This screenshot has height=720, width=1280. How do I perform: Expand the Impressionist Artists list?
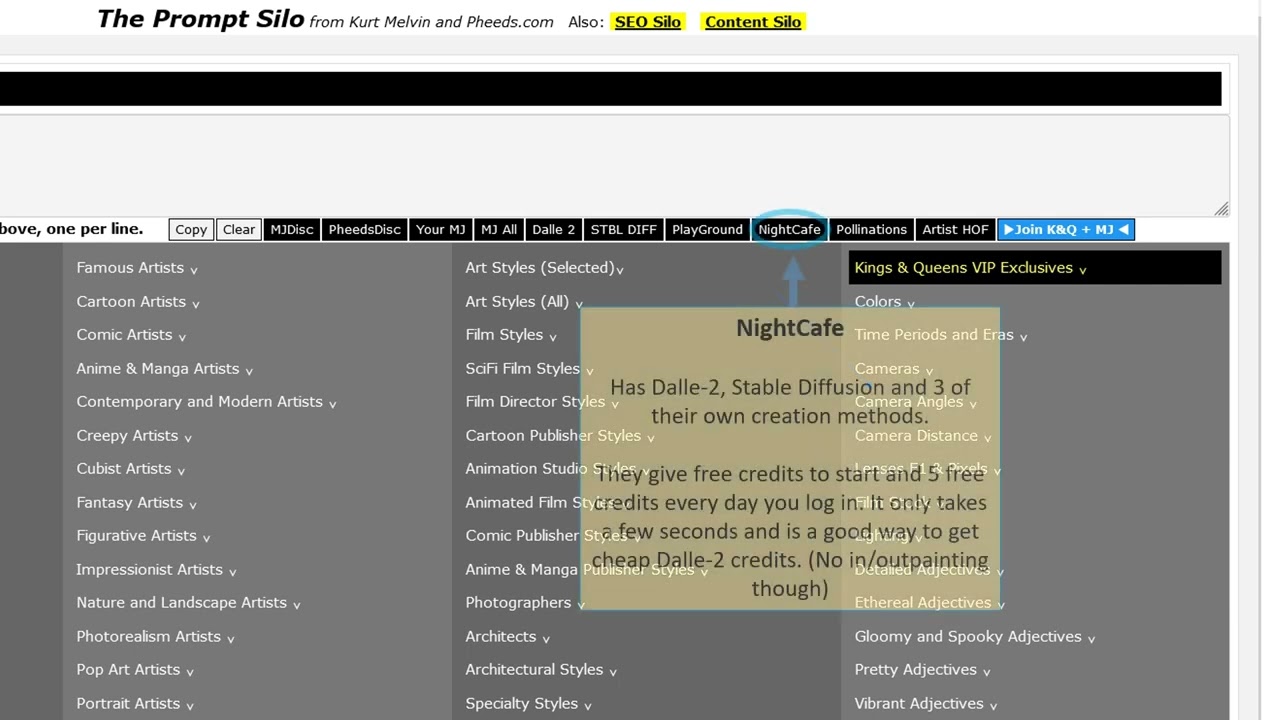click(x=156, y=570)
